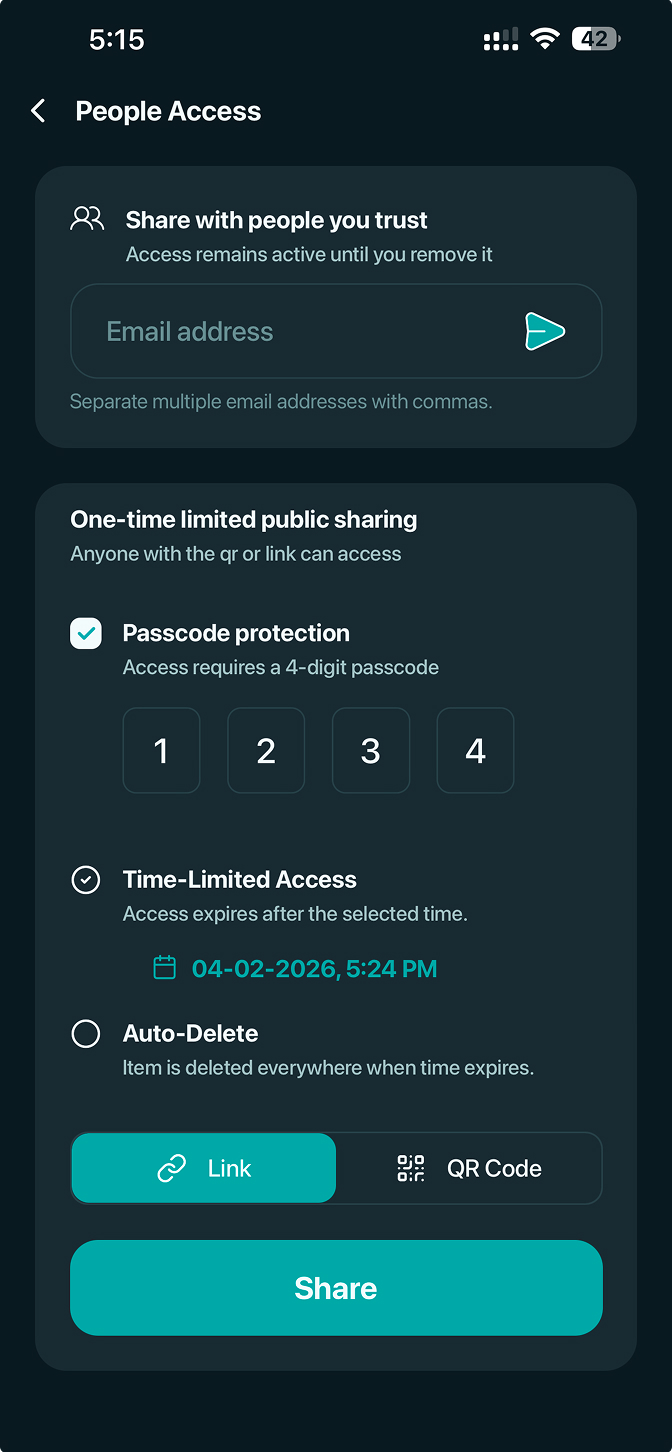Tap the QR code icon
The height and width of the screenshot is (1452, 672).
(411, 1168)
